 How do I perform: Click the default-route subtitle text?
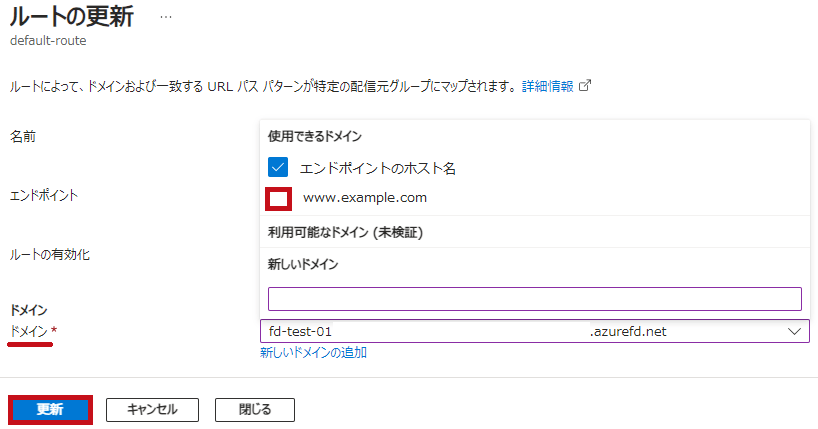(48, 41)
